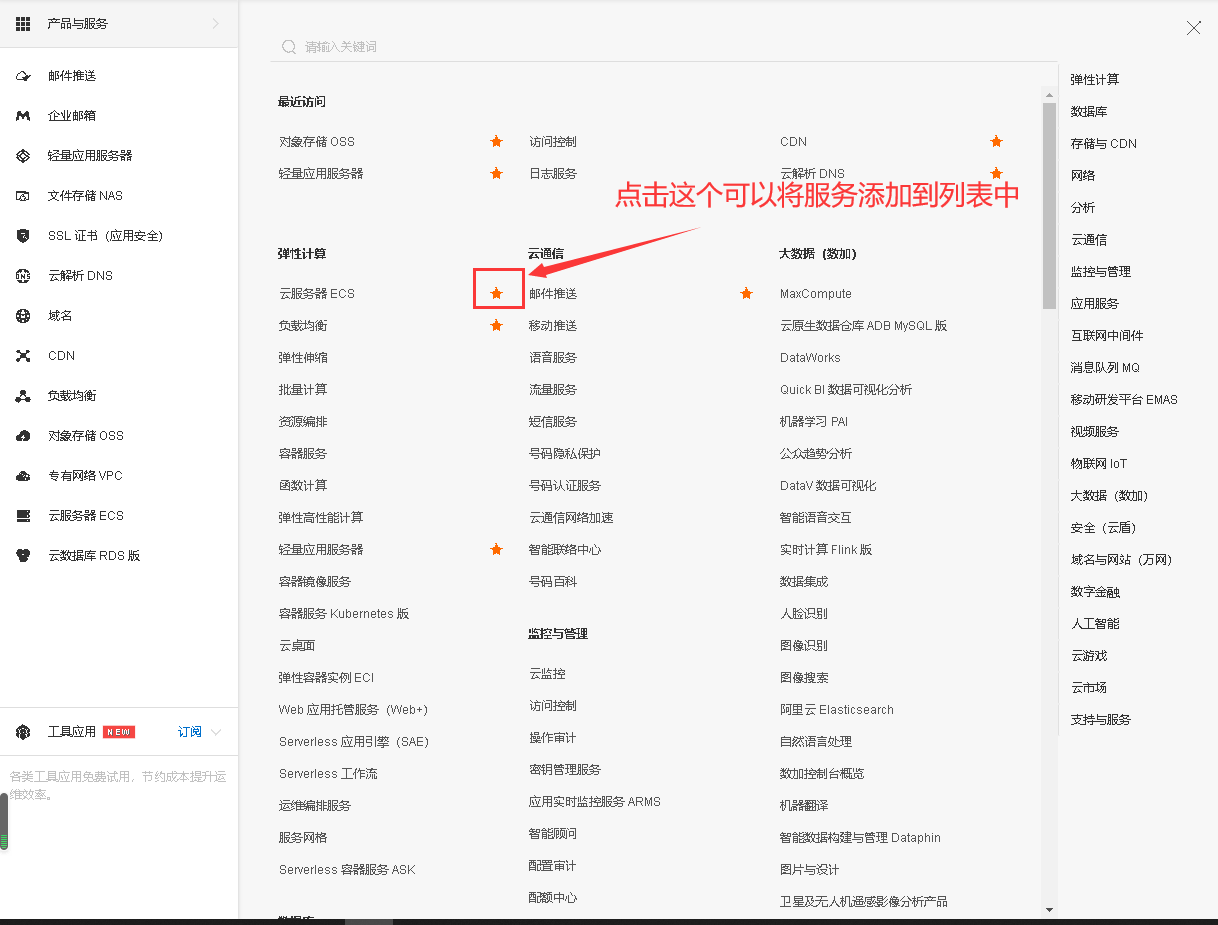This screenshot has height=925, width=1218.
Task: Click the 云服务器 ECS sidebar icon
Action: pyautogui.click(x=23, y=516)
